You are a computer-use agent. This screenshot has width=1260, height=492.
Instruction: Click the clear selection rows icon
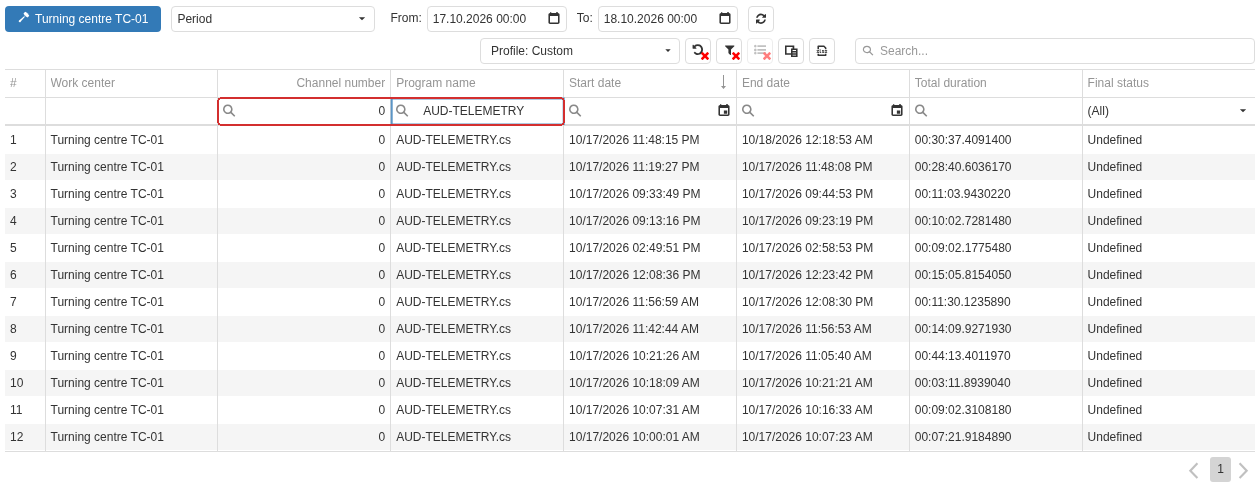(760, 51)
